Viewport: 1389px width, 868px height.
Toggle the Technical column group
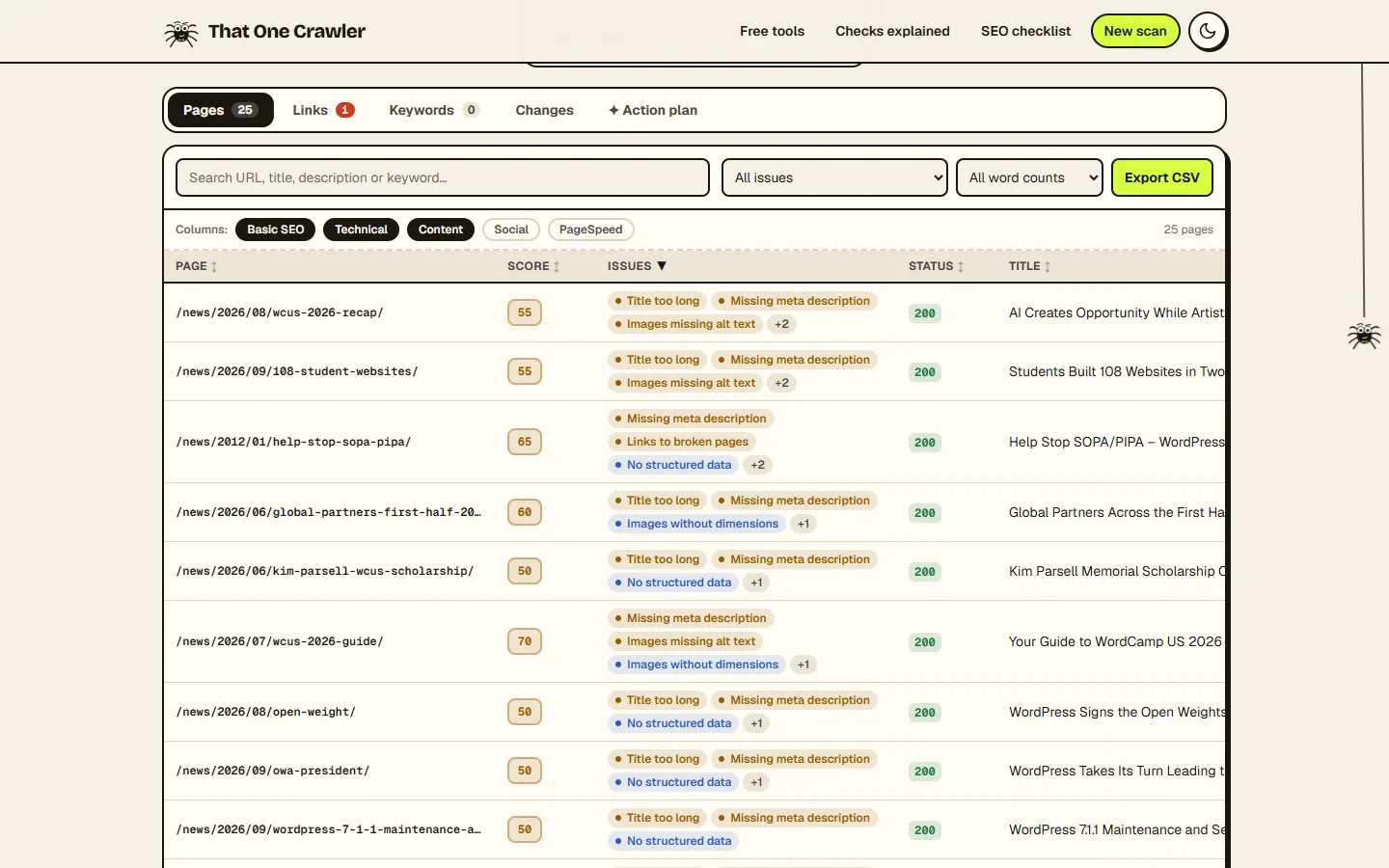(361, 230)
